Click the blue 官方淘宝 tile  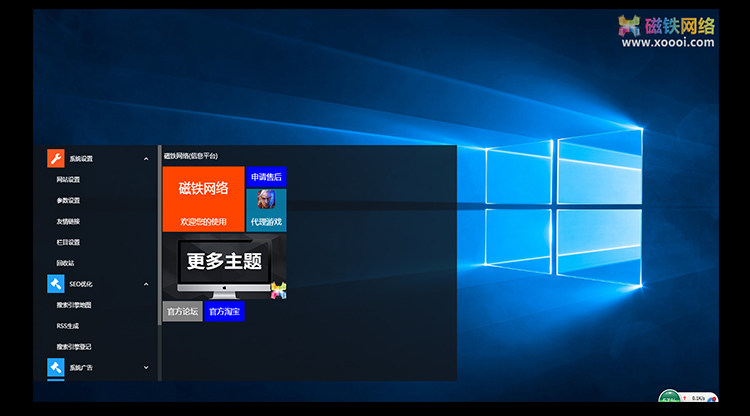[224, 311]
